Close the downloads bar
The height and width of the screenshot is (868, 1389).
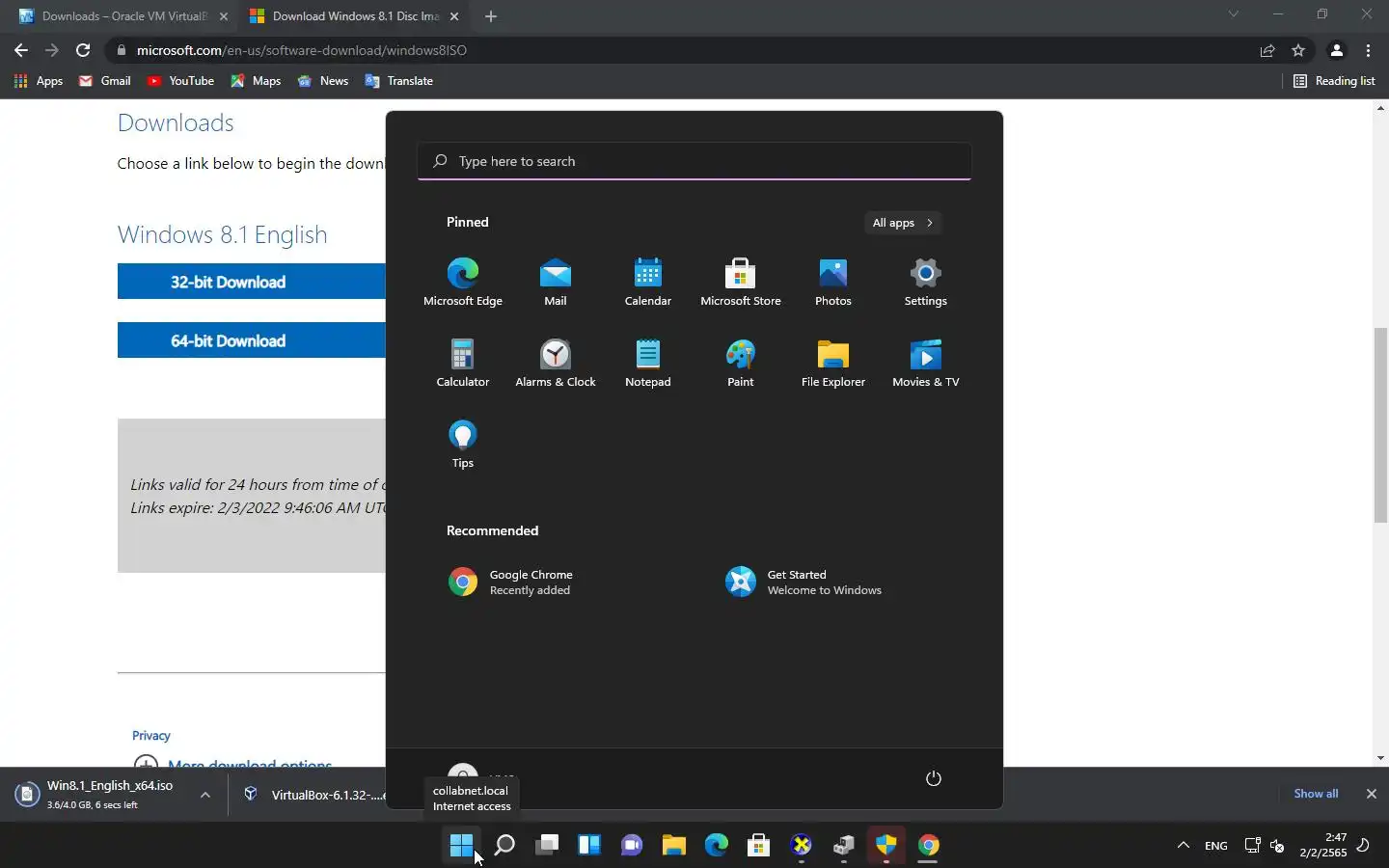(x=1371, y=794)
